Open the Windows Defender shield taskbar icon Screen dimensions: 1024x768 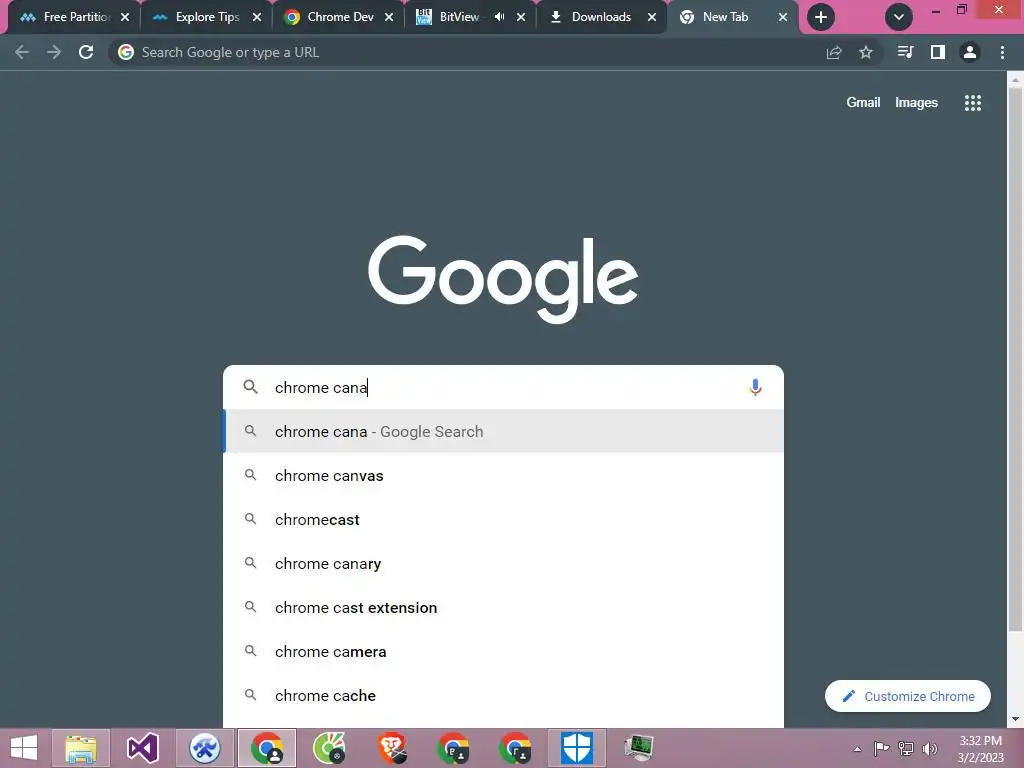577,748
